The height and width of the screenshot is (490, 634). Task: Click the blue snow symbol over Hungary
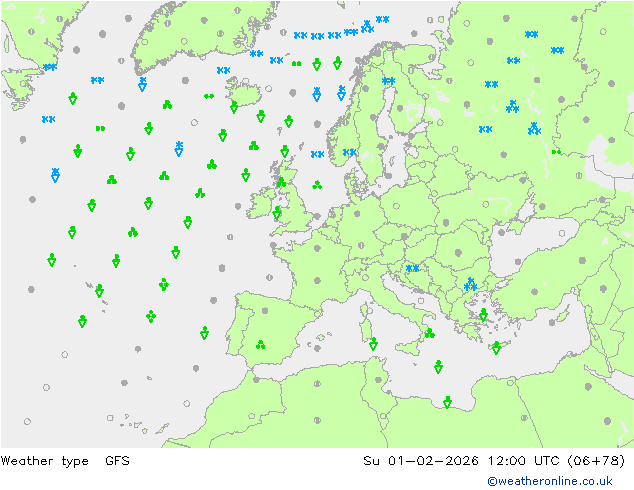click(412, 268)
